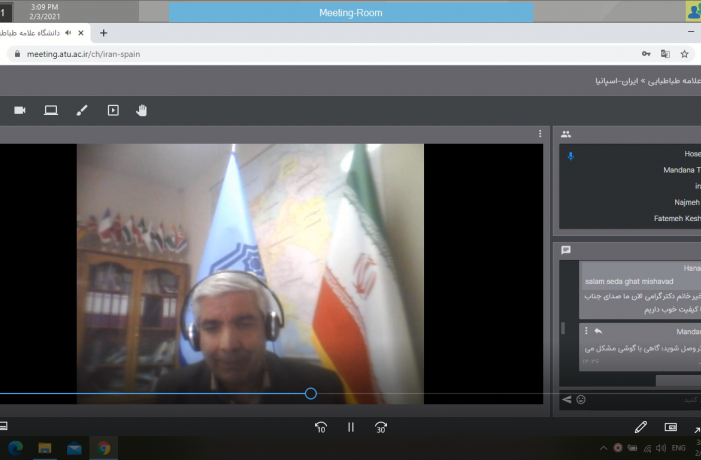Image resolution: width=701 pixels, height=460 pixels.
Task: Mute the tab audio speaker icon
Action: click(x=68, y=33)
